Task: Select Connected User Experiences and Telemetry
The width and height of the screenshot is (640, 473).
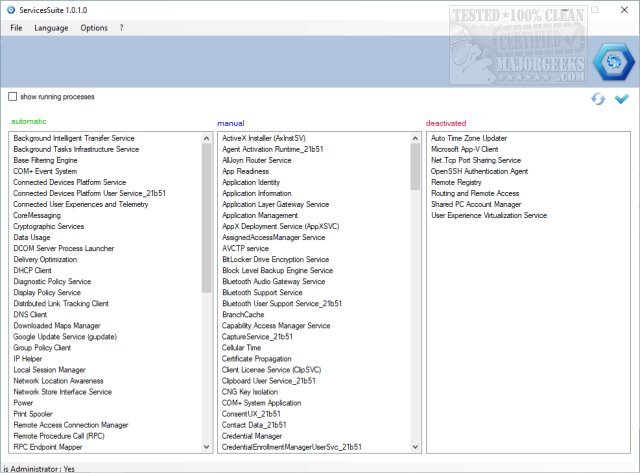Action: (80, 204)
